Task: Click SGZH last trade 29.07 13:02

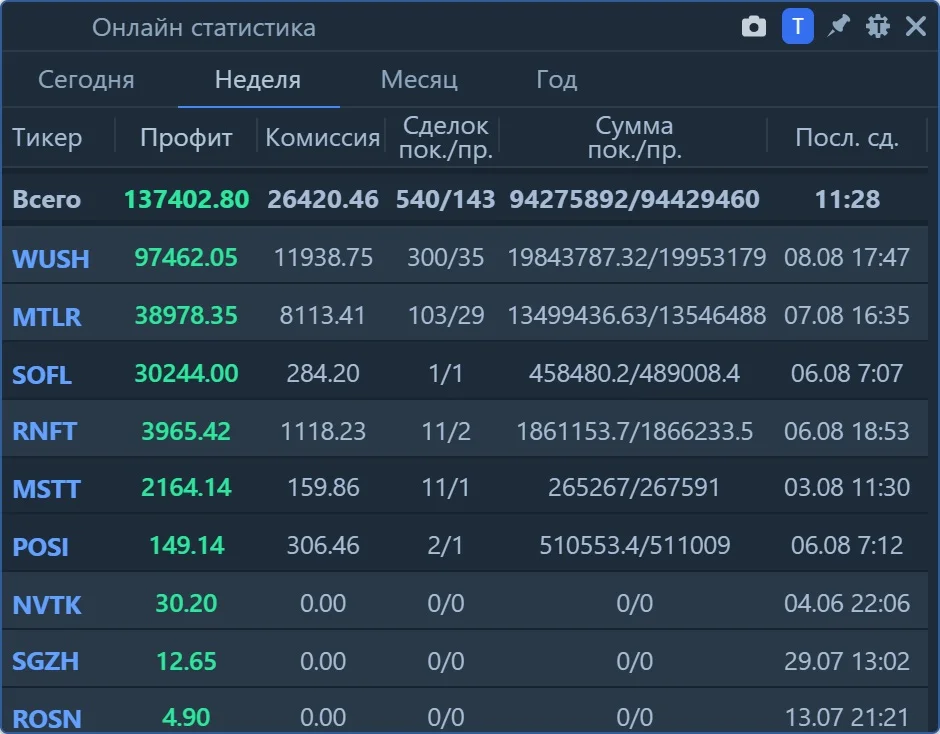Action: 846,661
